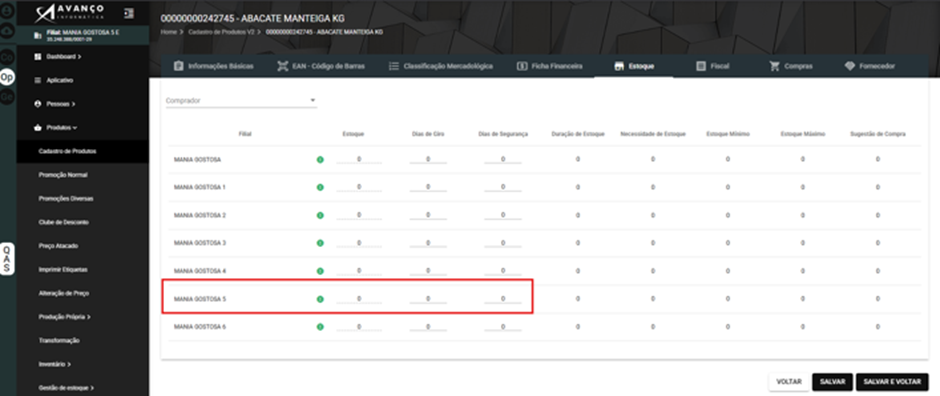Click Estoque input field for MANIA GOSTOSA 1
Screen dimensions: 940x396
tap(359, 187)
